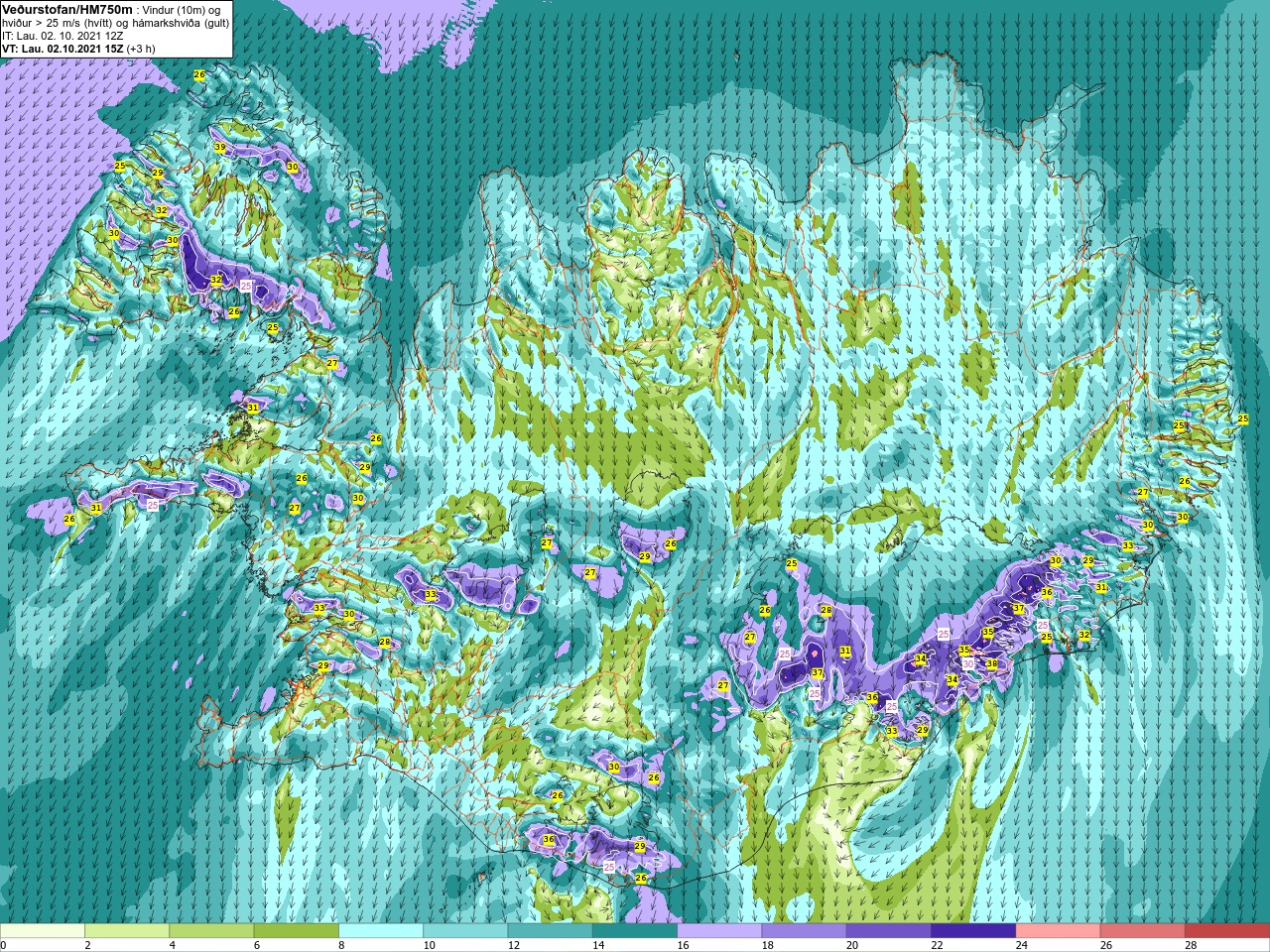The height and width of the screenshot is (952, 1270).
Task: Click the 16–18 m/s lavender legend swatch
Action: pos(719,931)
